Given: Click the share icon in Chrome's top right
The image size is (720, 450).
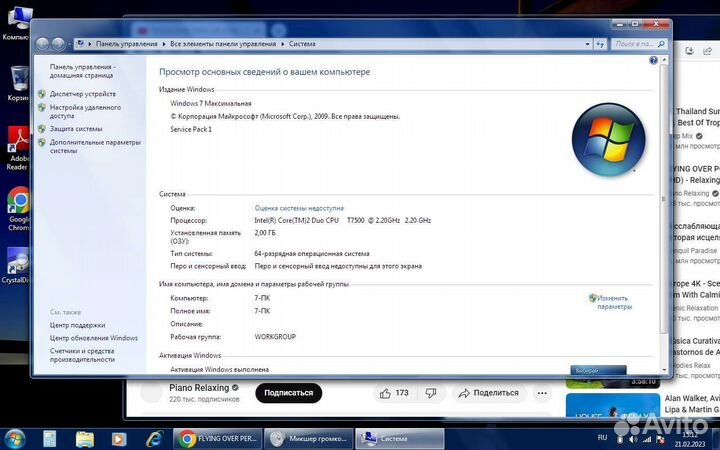Looking at the screenshot, I should (707, 51).
